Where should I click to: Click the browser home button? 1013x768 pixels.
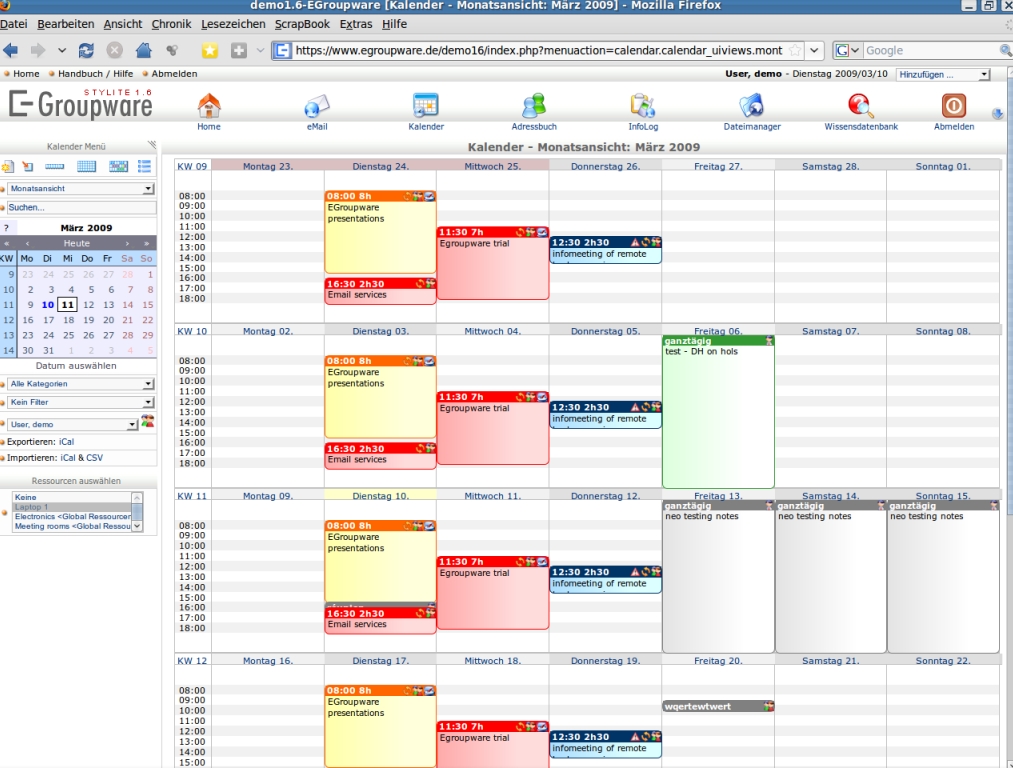click(143, 50)
